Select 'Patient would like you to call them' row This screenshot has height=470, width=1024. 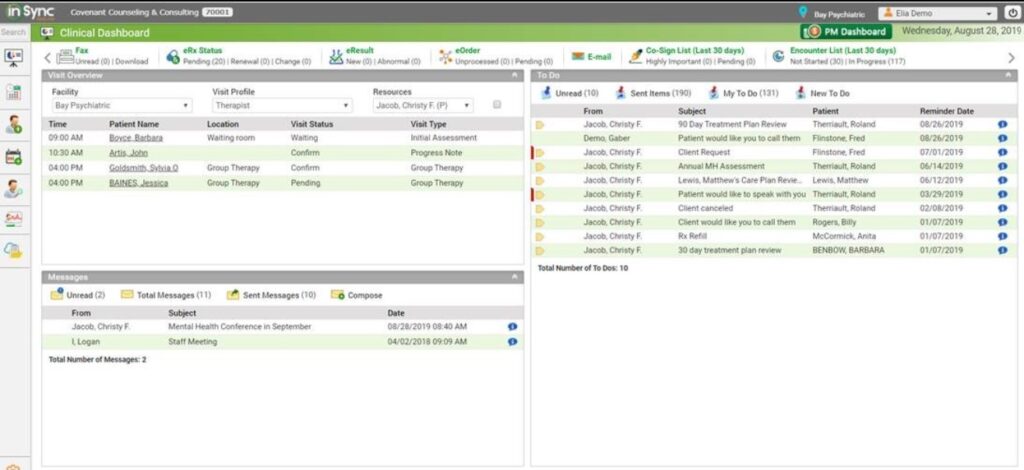pos(773,138)
